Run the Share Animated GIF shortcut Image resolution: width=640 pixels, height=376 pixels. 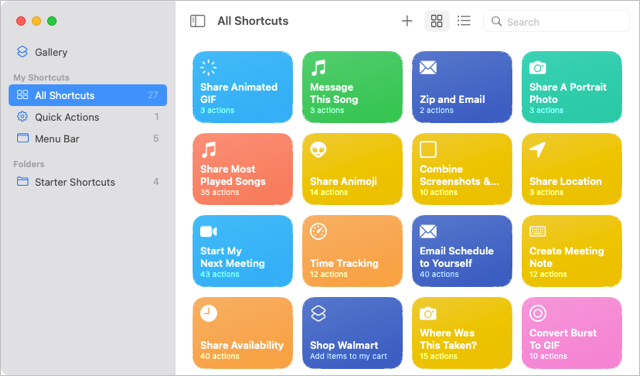[242, 87]
